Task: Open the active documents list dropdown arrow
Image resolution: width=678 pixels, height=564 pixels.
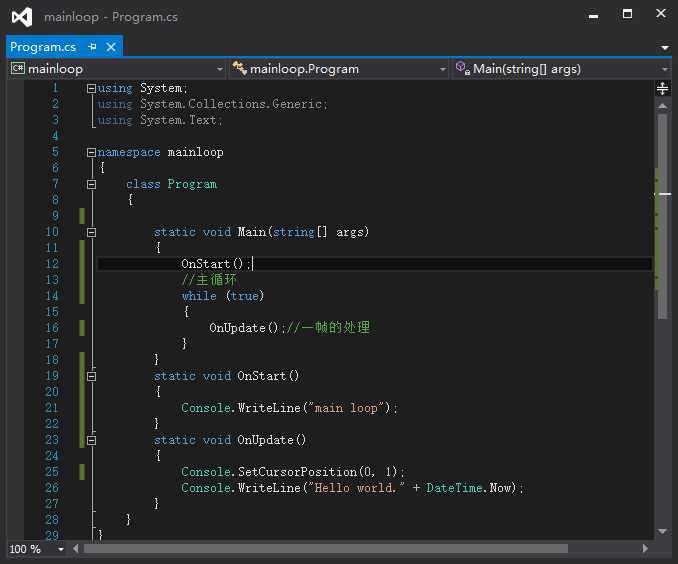Action: [665, 47]
